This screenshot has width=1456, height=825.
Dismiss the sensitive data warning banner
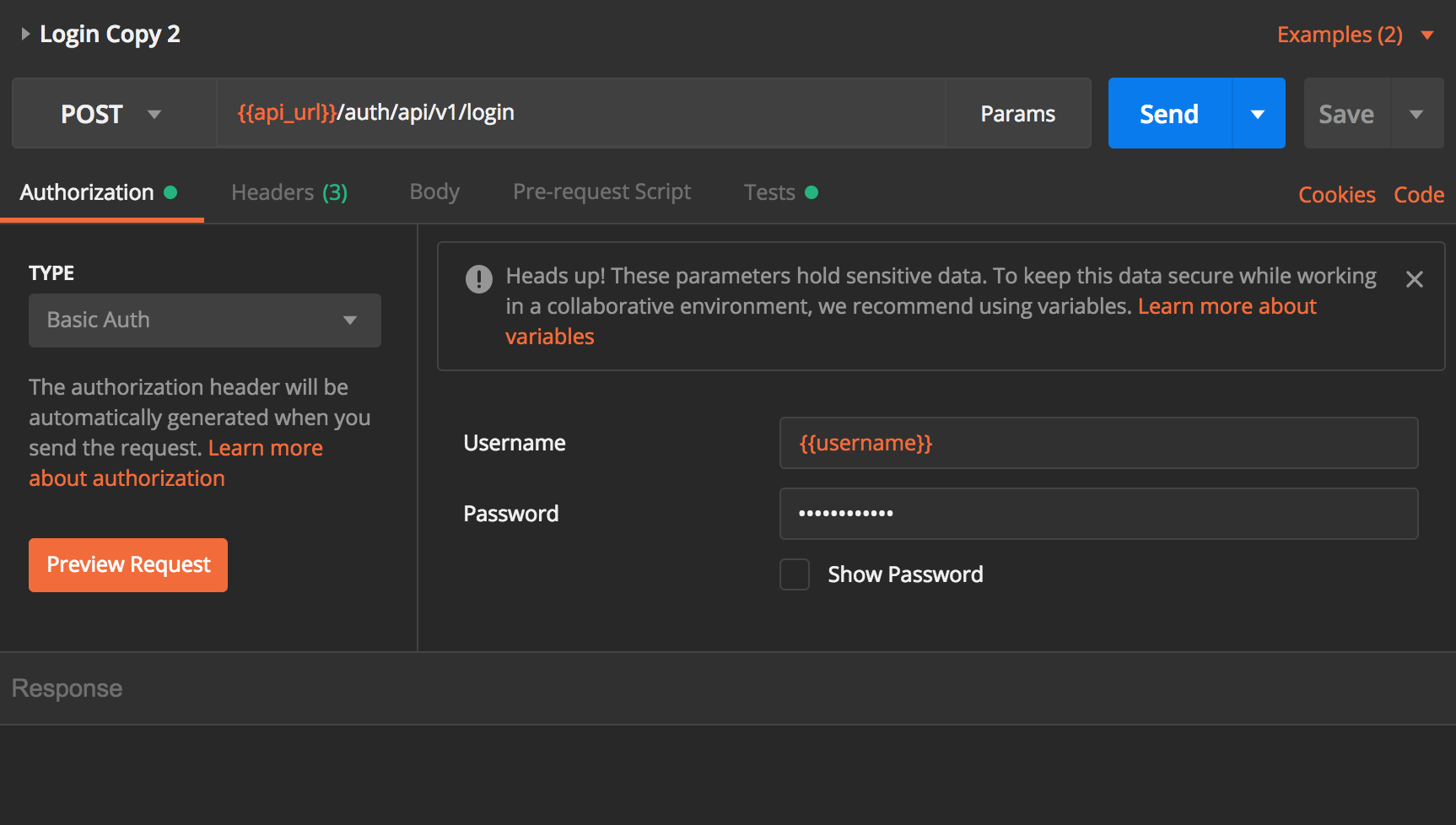pyautogui.click(x=1415, y=278)
